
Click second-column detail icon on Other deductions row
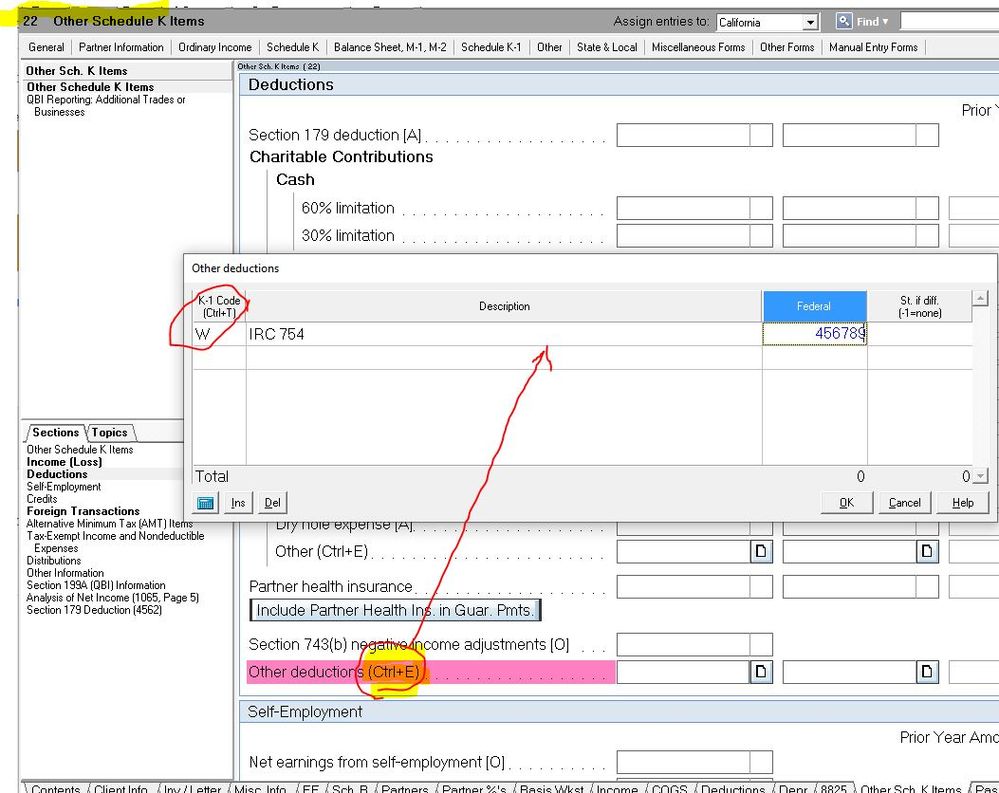coord(928,672)
